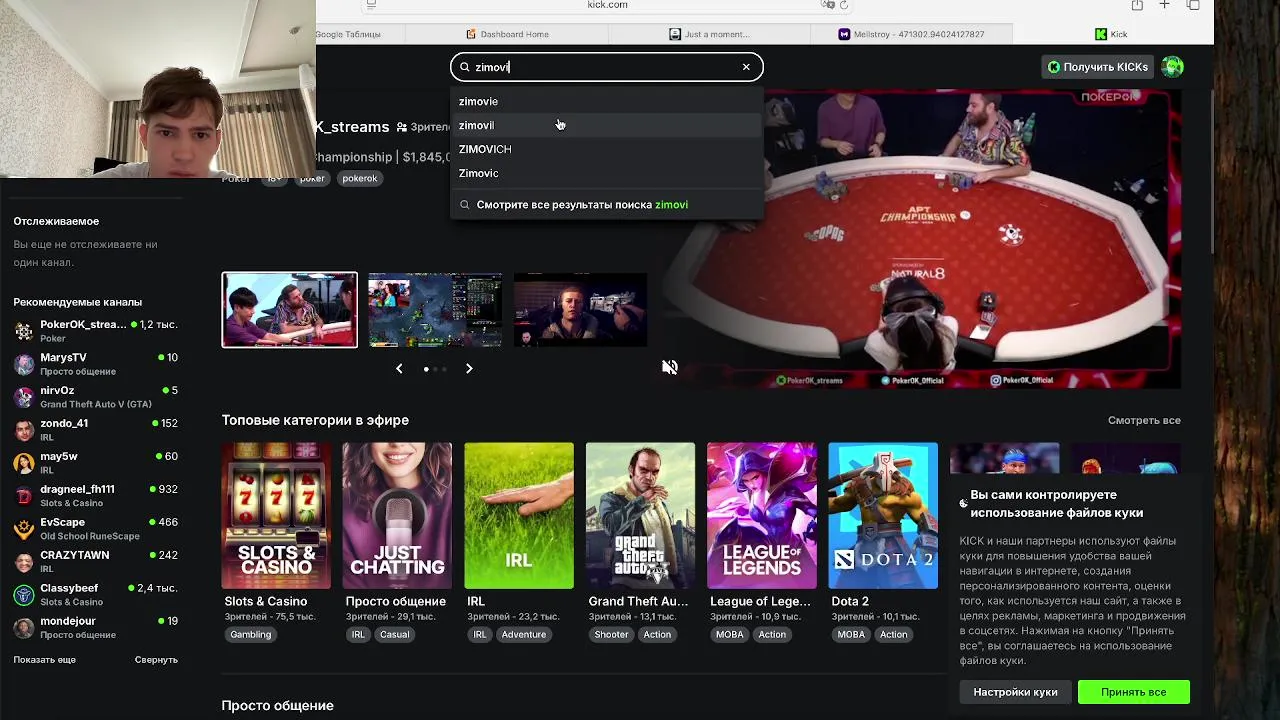The image size is (1280, 720).
Task: Open the Just Chatting category card
Action: click(397, 516)
